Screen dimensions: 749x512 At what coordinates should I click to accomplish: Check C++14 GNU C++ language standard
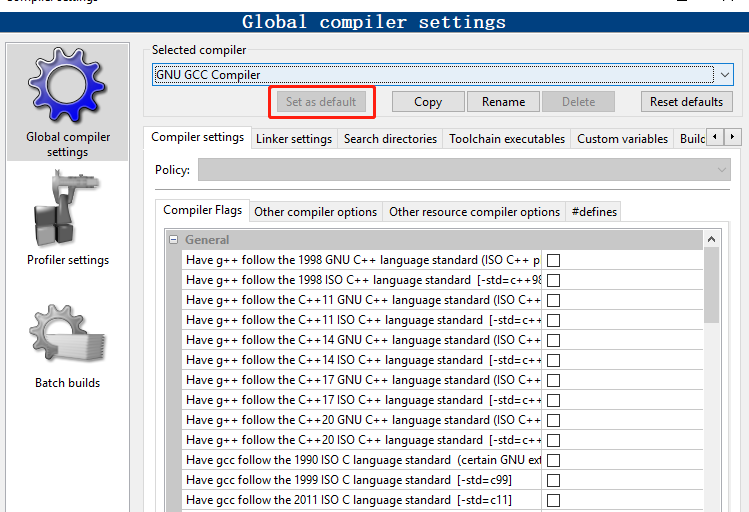tap(553, 341)
